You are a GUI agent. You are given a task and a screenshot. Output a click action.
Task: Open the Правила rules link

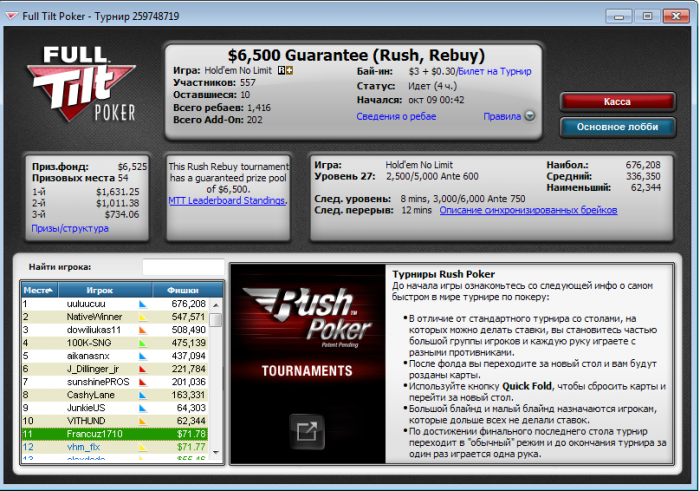tap(502, 117)
